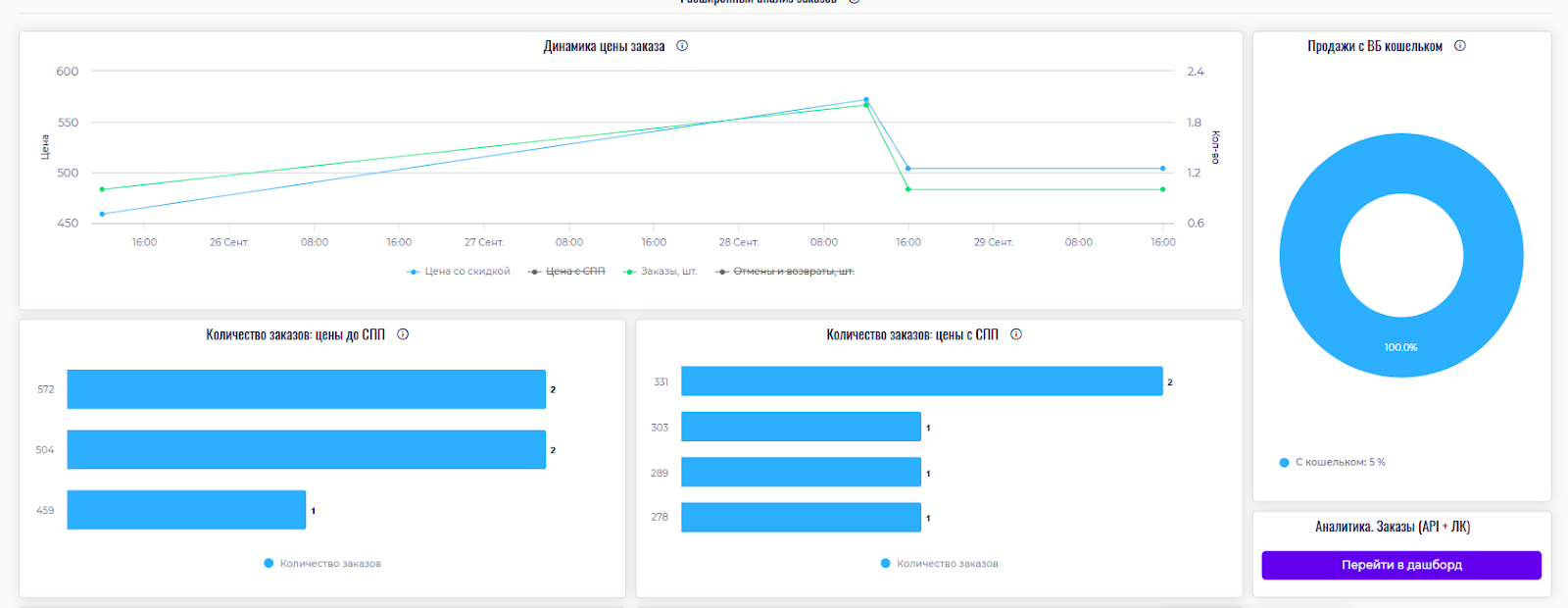
Task: Select the bar for price 572
Action: click(x=306, y=389)
